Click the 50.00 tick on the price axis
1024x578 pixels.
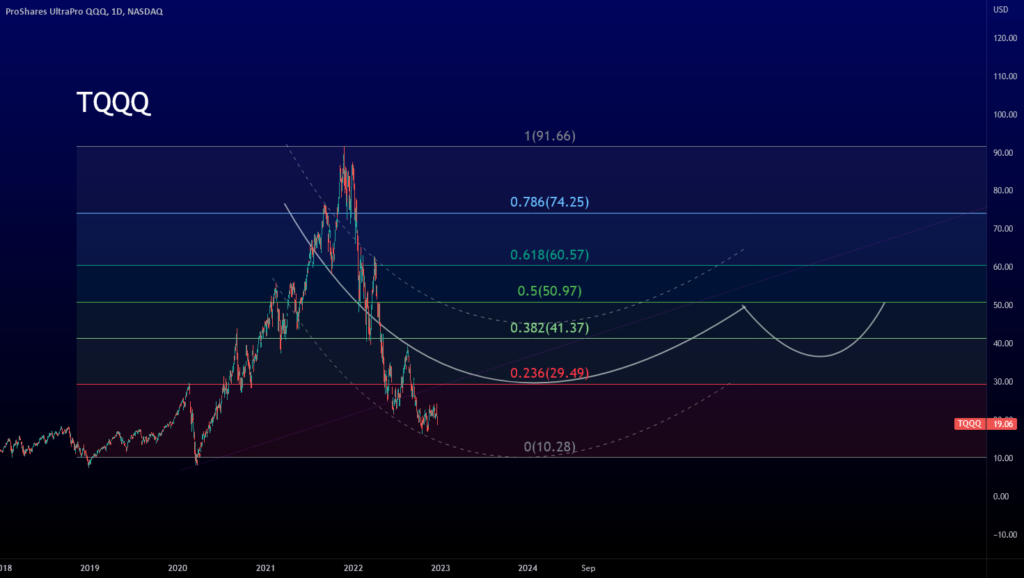pos(1004,305)
